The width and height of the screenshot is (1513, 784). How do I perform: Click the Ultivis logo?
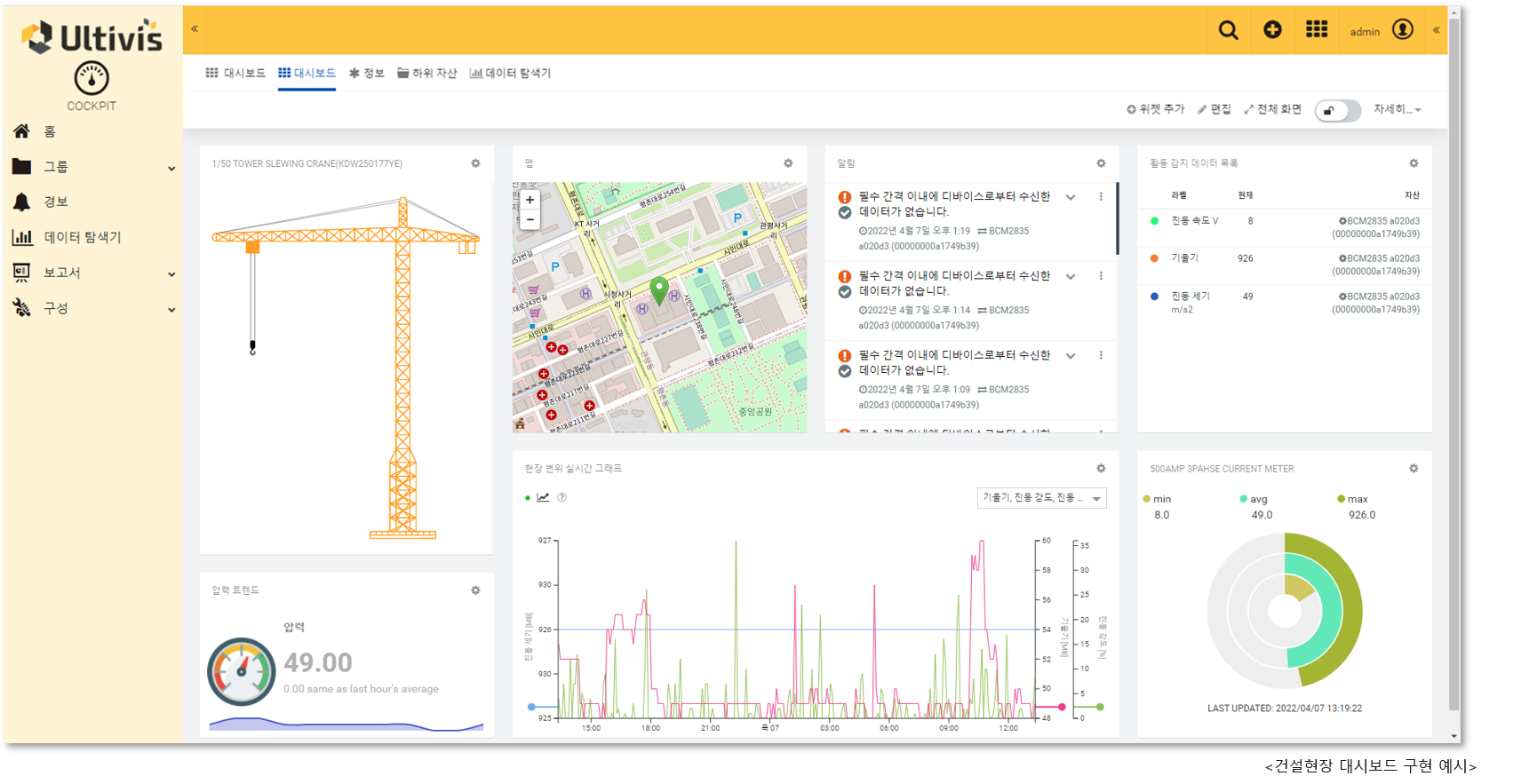(x=92, y=36)
